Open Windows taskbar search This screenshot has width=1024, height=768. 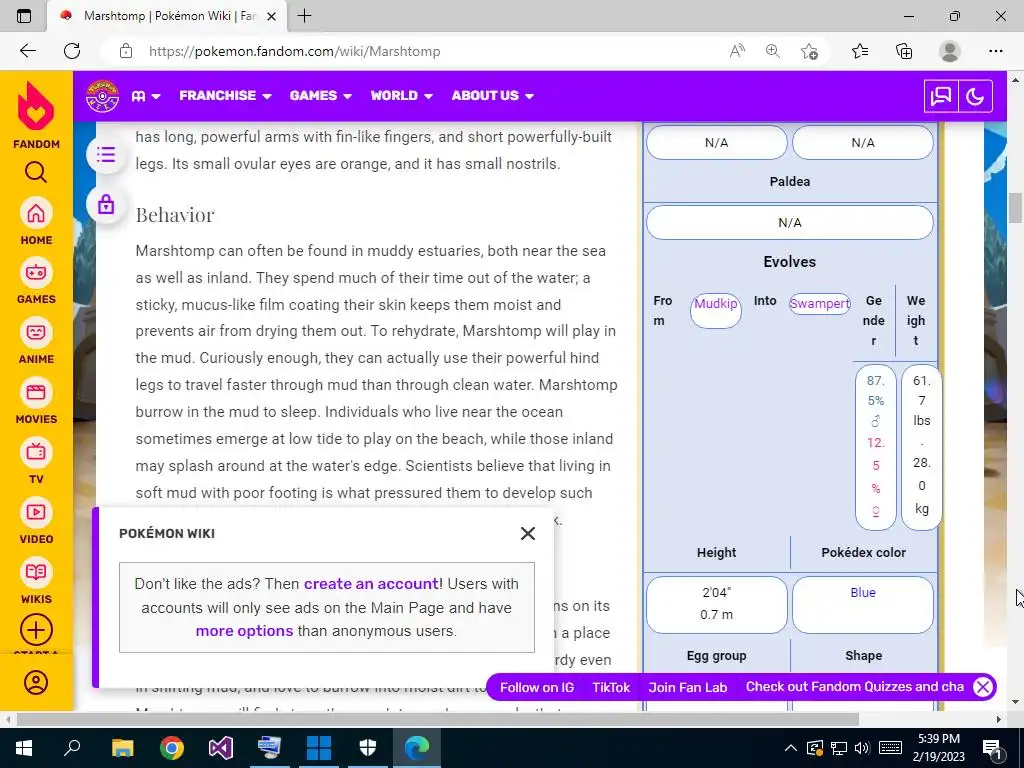click(72, 747)
